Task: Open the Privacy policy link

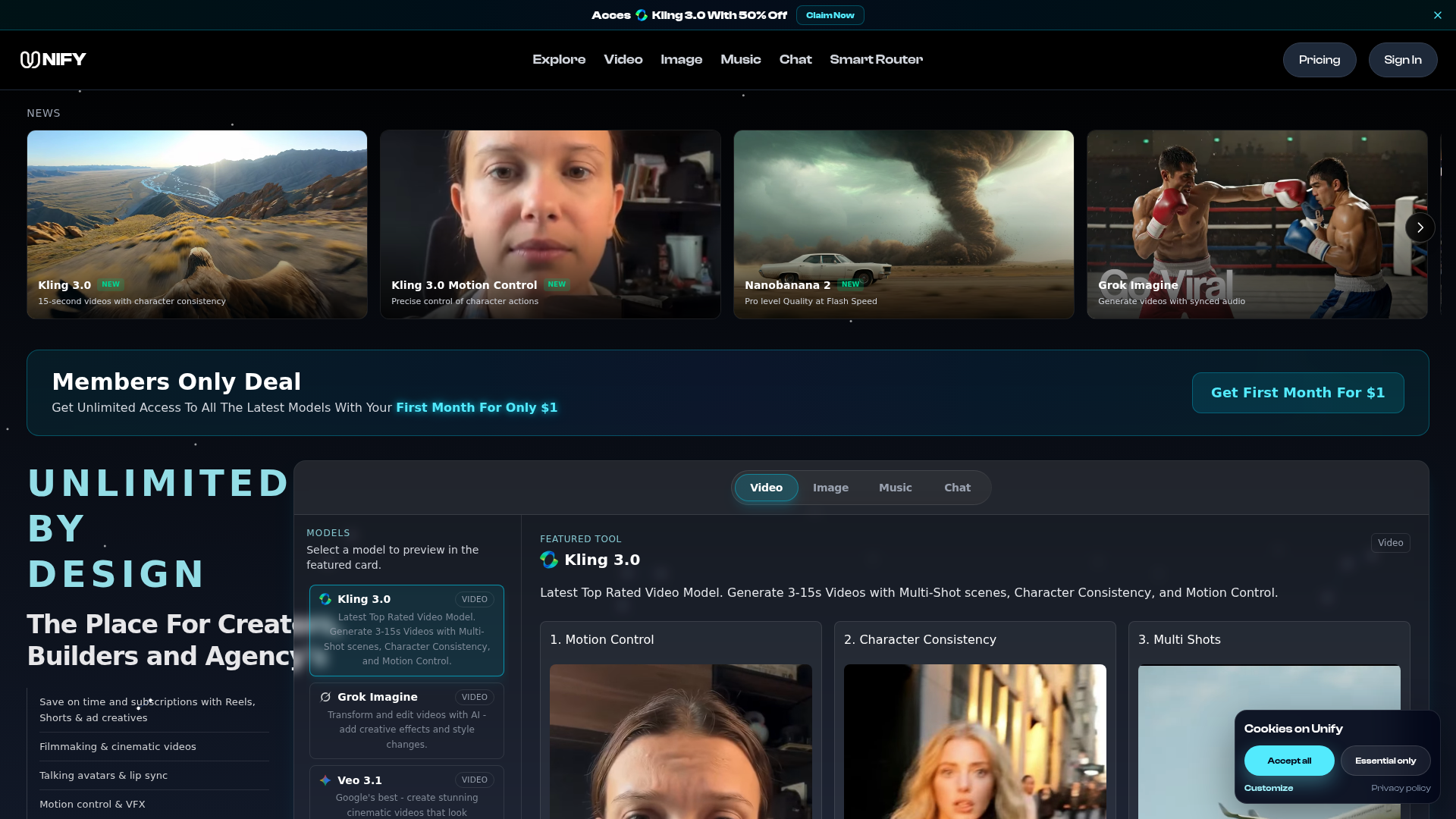Action: pos(1400,788)
